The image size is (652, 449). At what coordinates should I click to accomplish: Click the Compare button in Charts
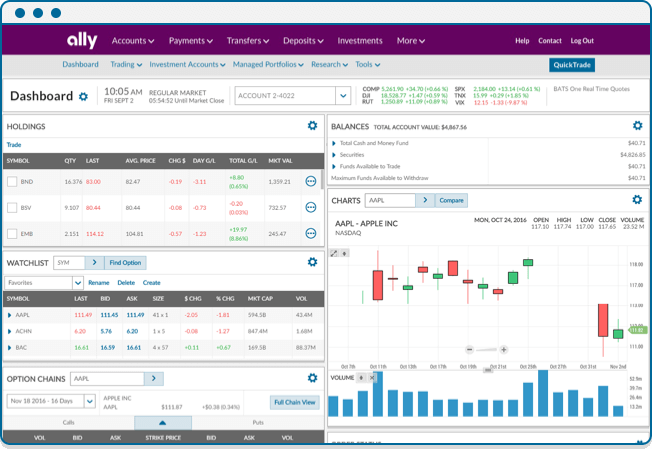pos(451,200)
